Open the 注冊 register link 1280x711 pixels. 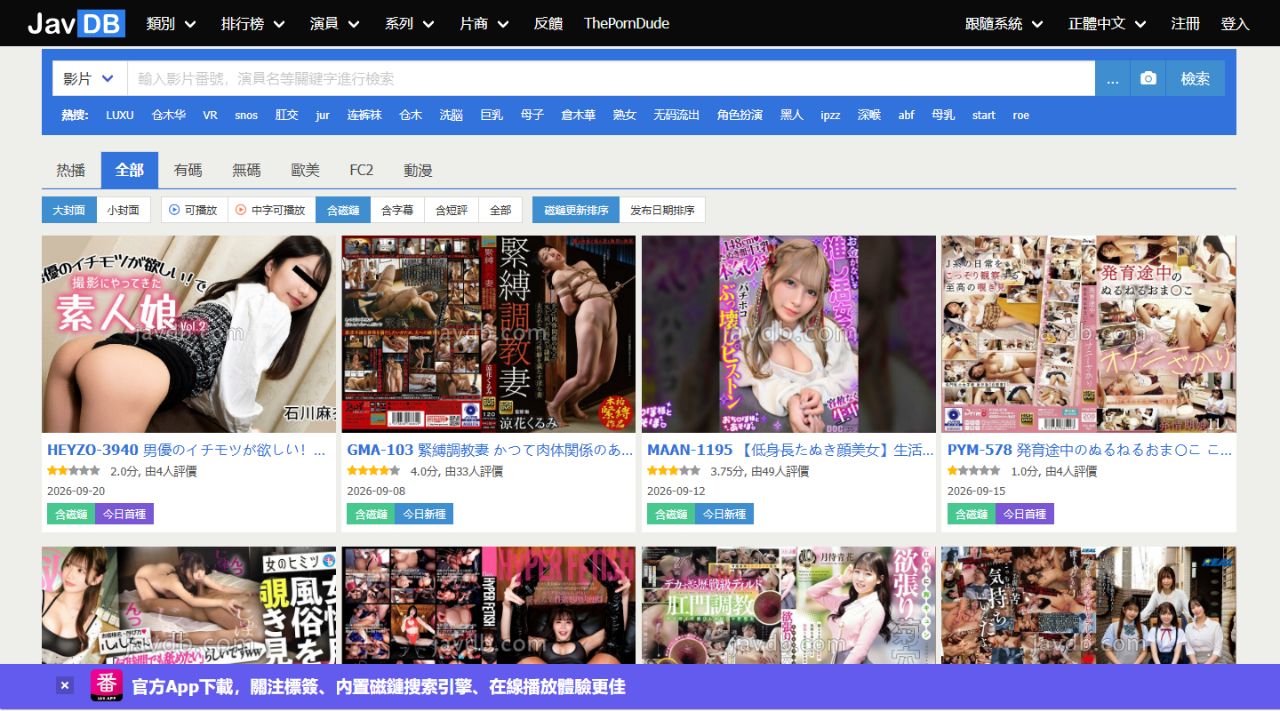[1185, 23]
